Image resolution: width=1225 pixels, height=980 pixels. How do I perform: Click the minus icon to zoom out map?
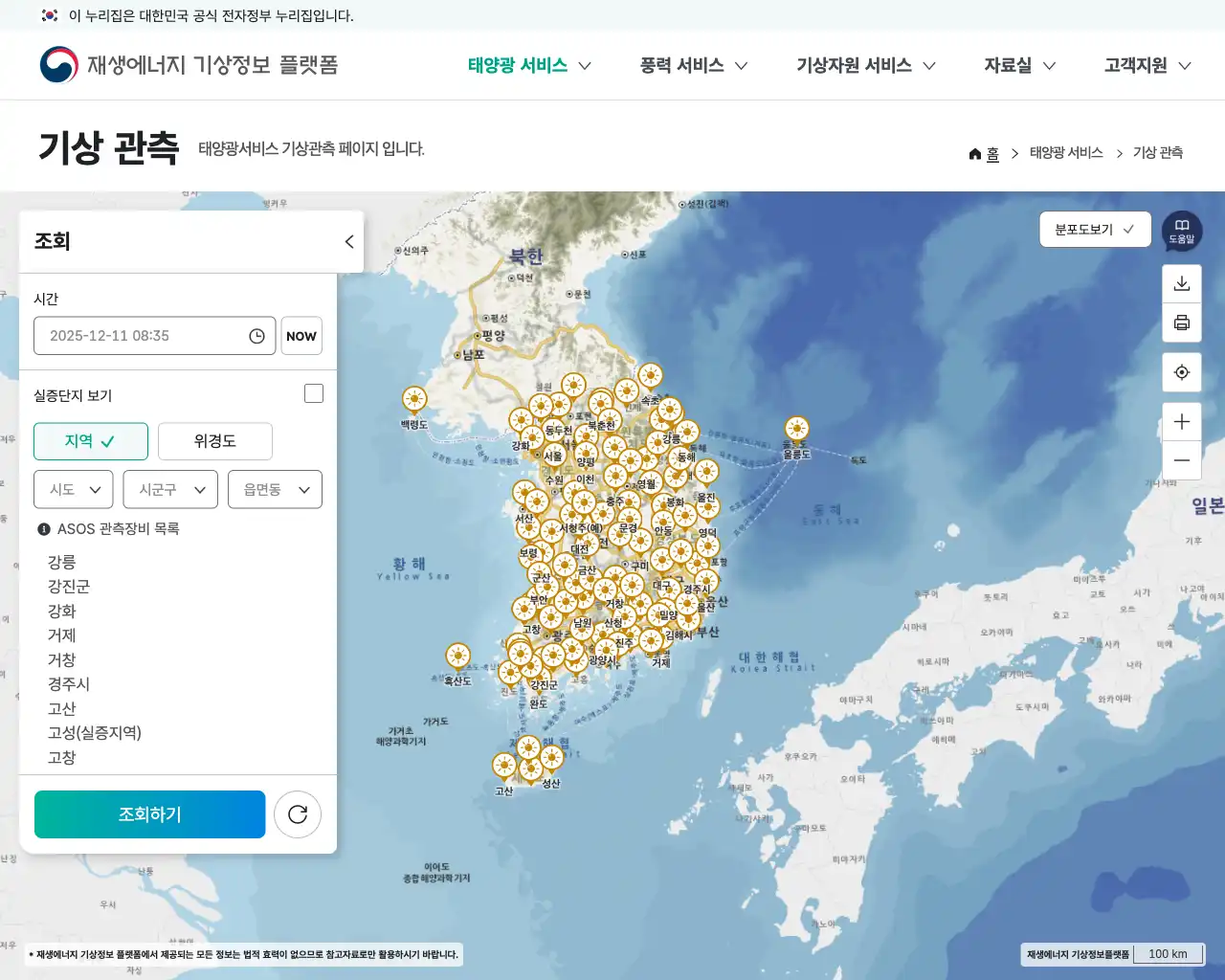[x=1181, y=460]
